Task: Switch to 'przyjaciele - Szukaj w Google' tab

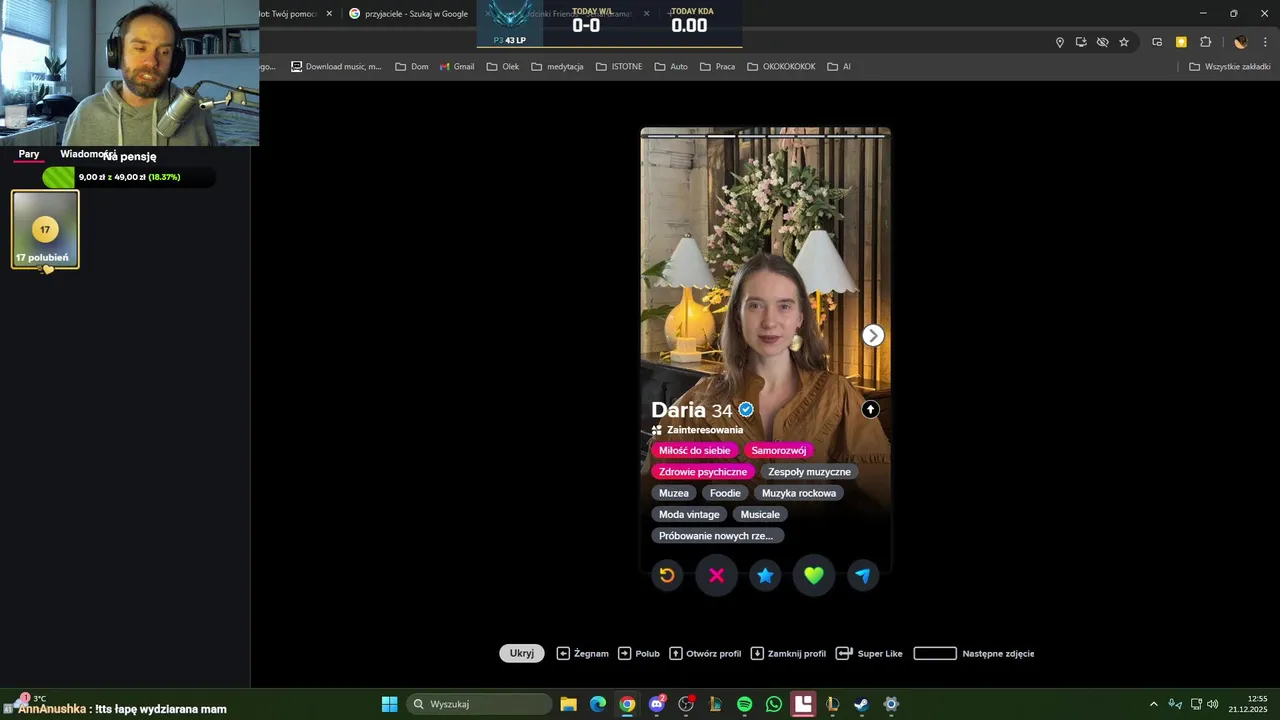Action: click(408, 14)
